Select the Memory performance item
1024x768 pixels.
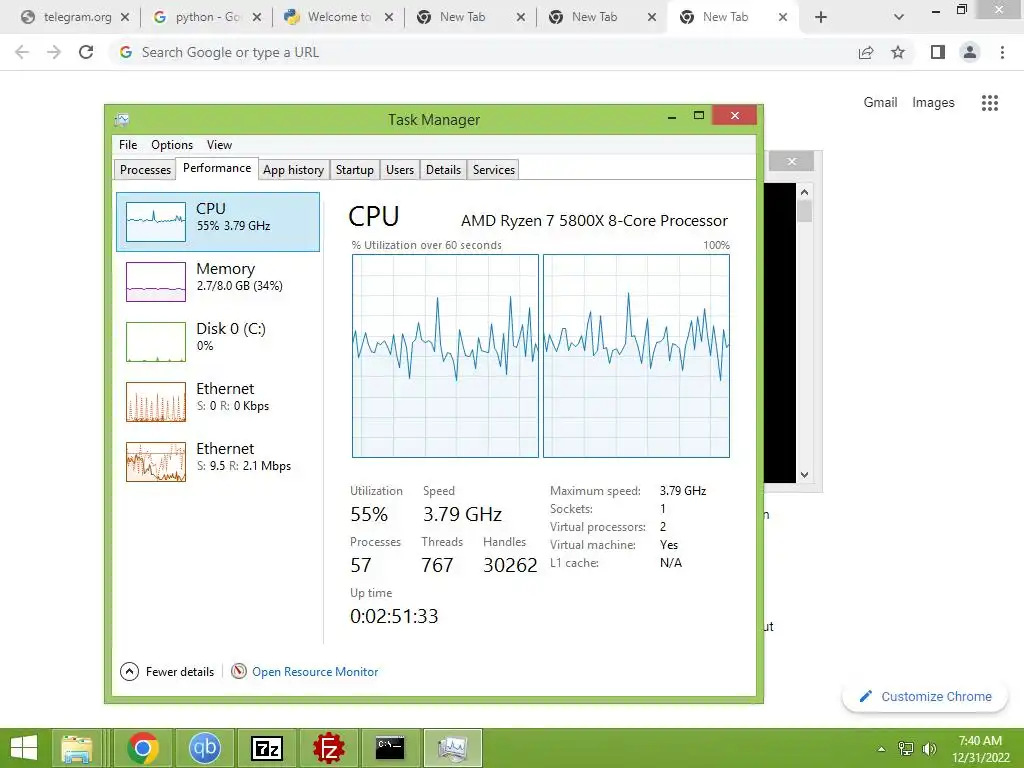pyautogui.click(x=217, y=281)
